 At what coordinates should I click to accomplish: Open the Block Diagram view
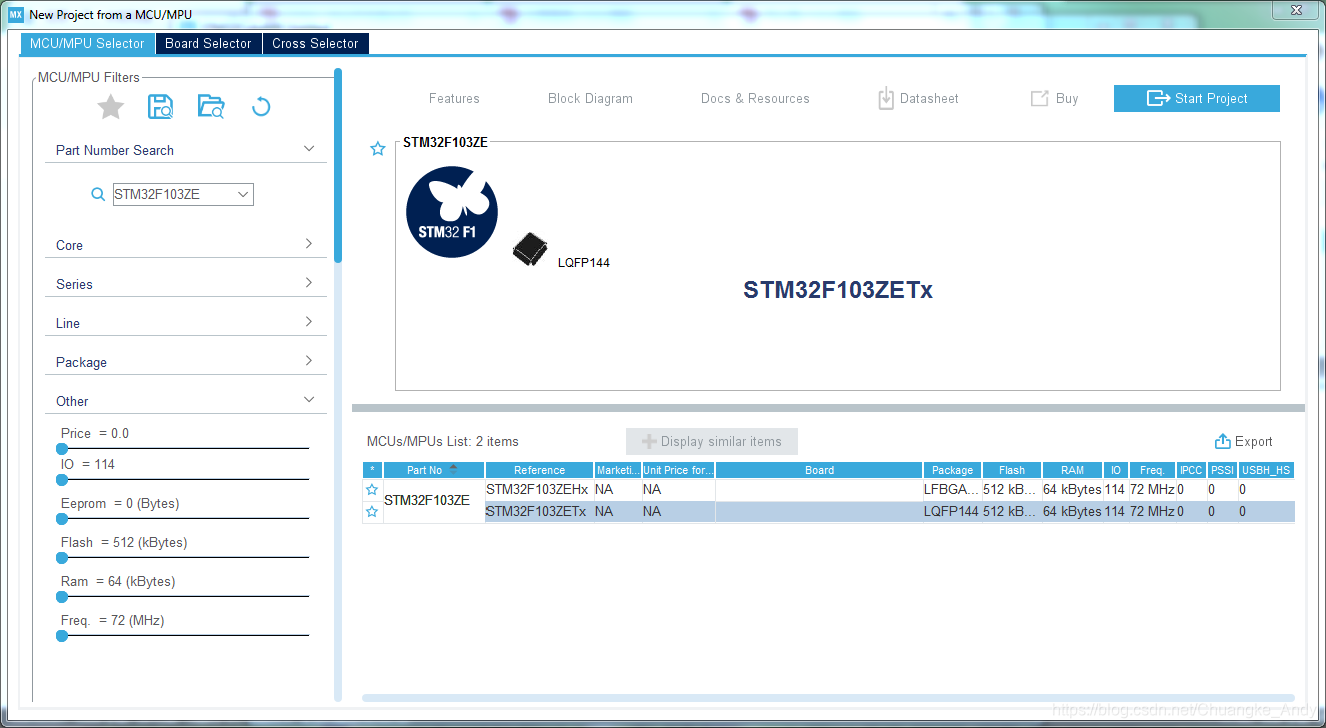click(590, 98)
